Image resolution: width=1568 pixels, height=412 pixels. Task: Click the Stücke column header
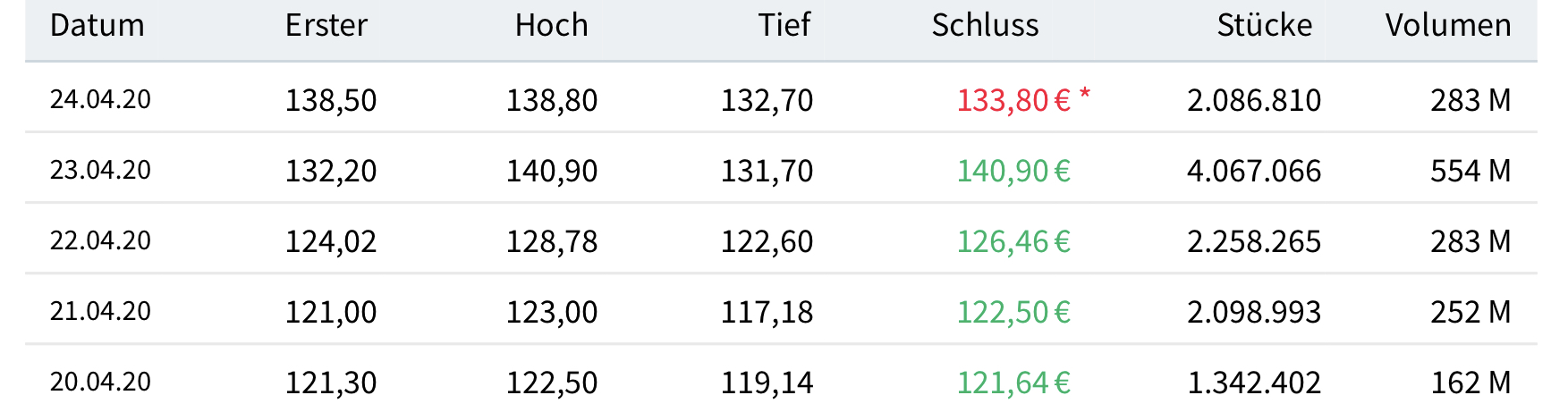1264,26
